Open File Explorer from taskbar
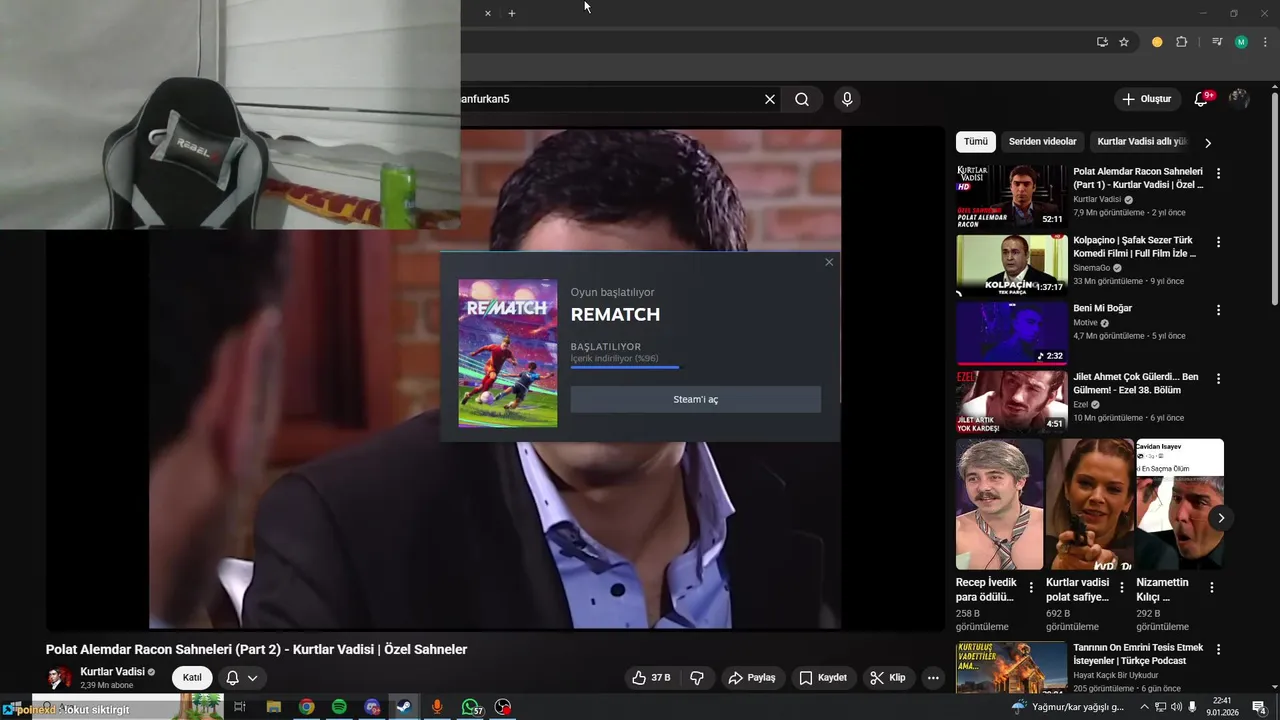 pyautogui.click(x=273, y=707)
